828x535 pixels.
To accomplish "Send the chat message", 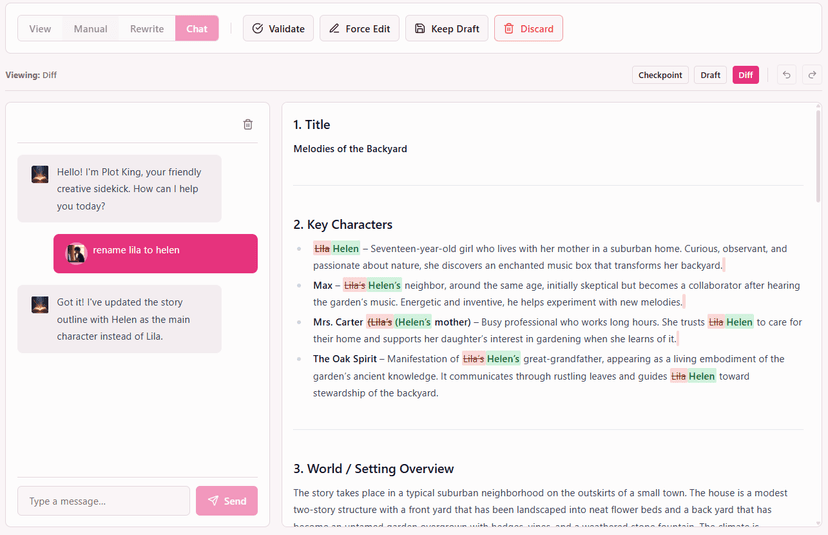I will (226, 501).
